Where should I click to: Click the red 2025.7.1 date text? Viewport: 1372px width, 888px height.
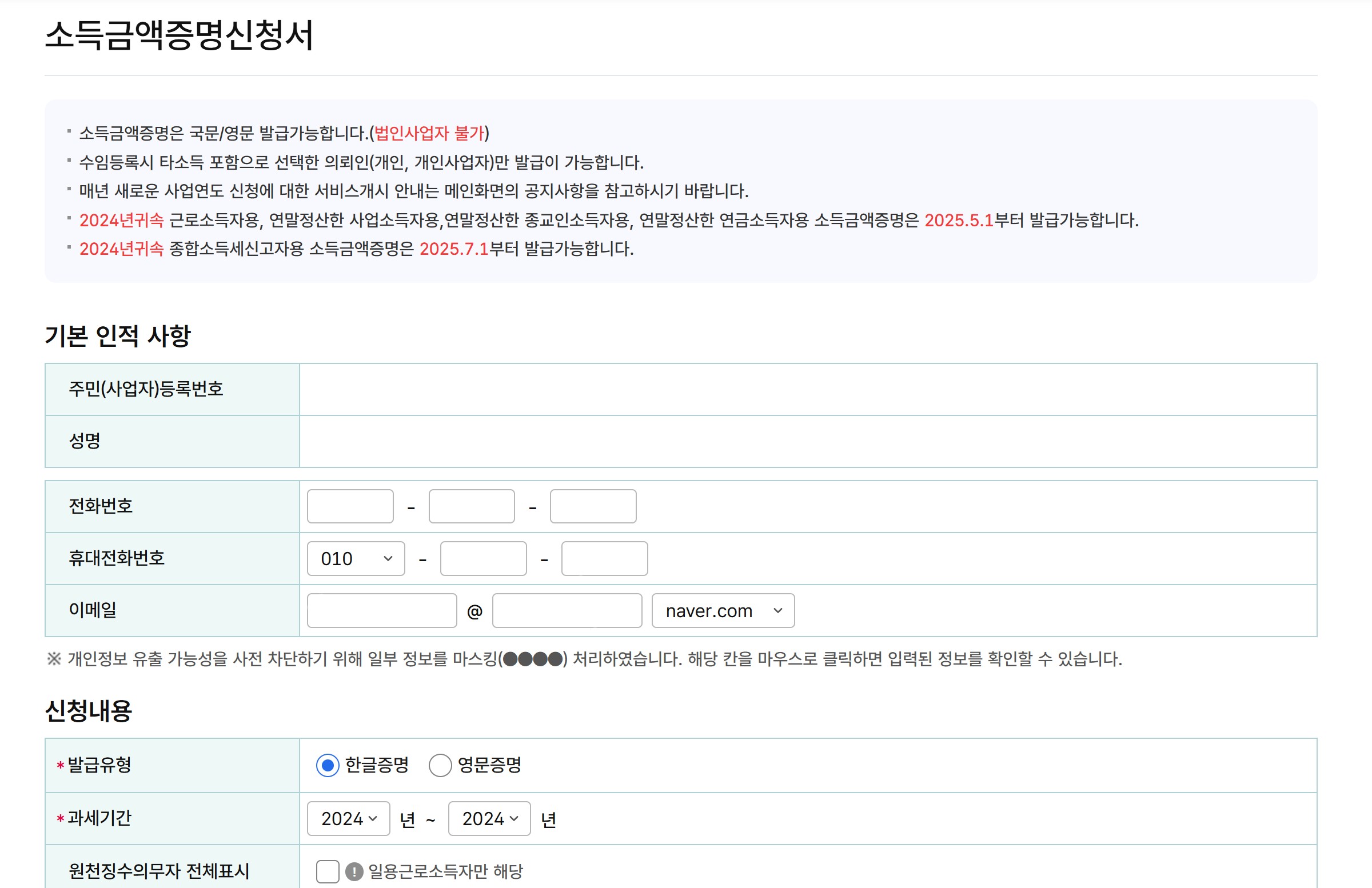pos(454,249)
